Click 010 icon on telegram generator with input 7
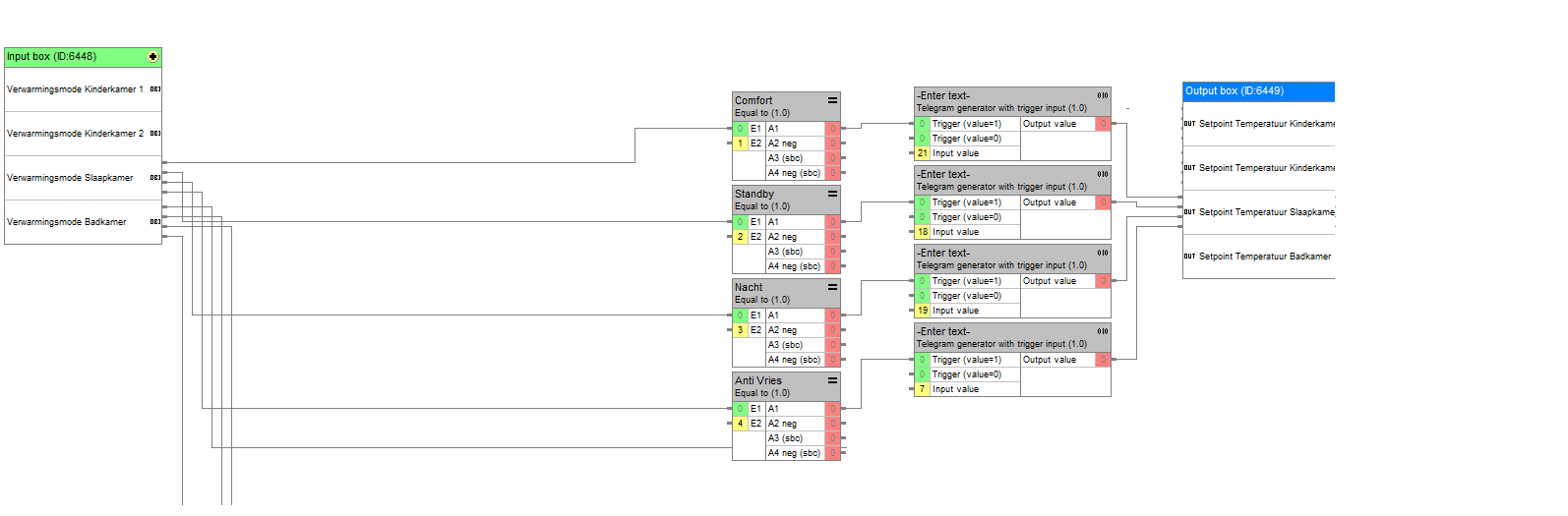Image resolution: width=1568 pixels, height=516 pixels. coord(1103,331)
